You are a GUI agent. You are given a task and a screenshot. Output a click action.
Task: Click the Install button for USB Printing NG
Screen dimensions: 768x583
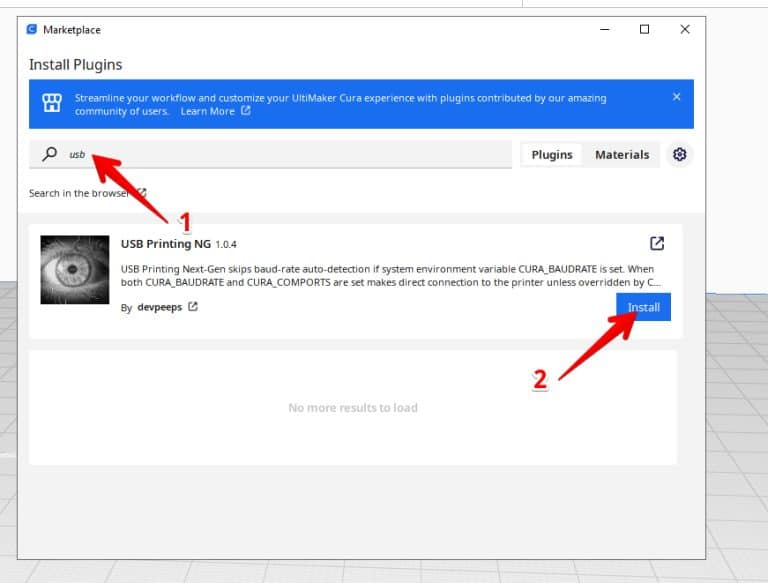click(x=643, y=307)
